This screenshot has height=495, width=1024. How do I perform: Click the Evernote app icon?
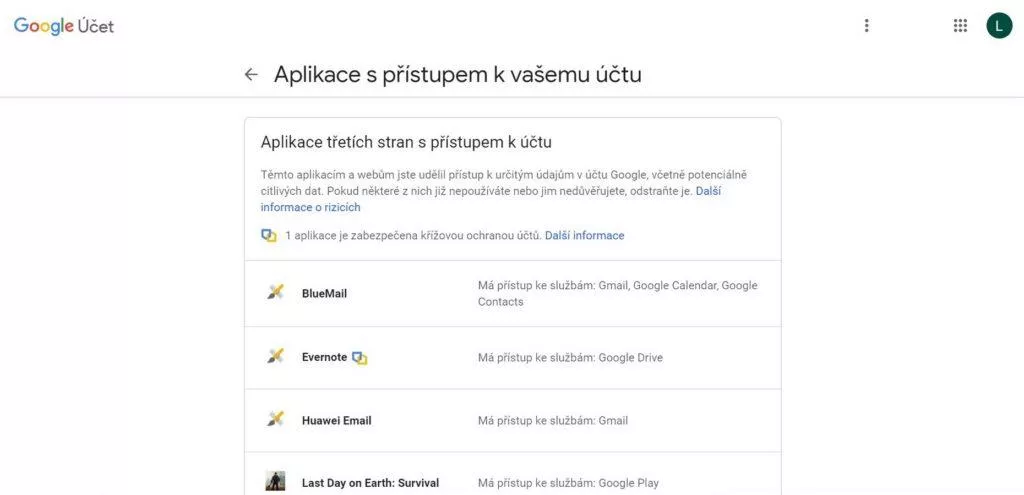click(275, 357)
